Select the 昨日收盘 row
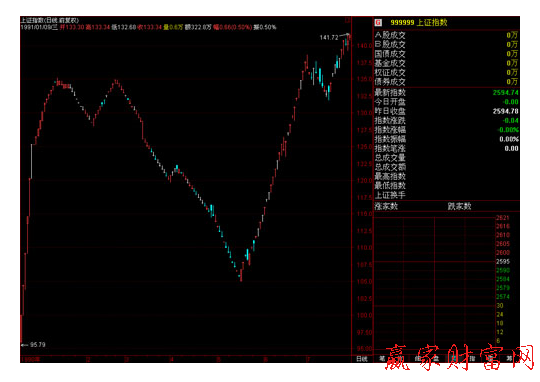Image resolution: width=540 pixels, height=382 pixels. pyautogui.click(x=447, y=111)
